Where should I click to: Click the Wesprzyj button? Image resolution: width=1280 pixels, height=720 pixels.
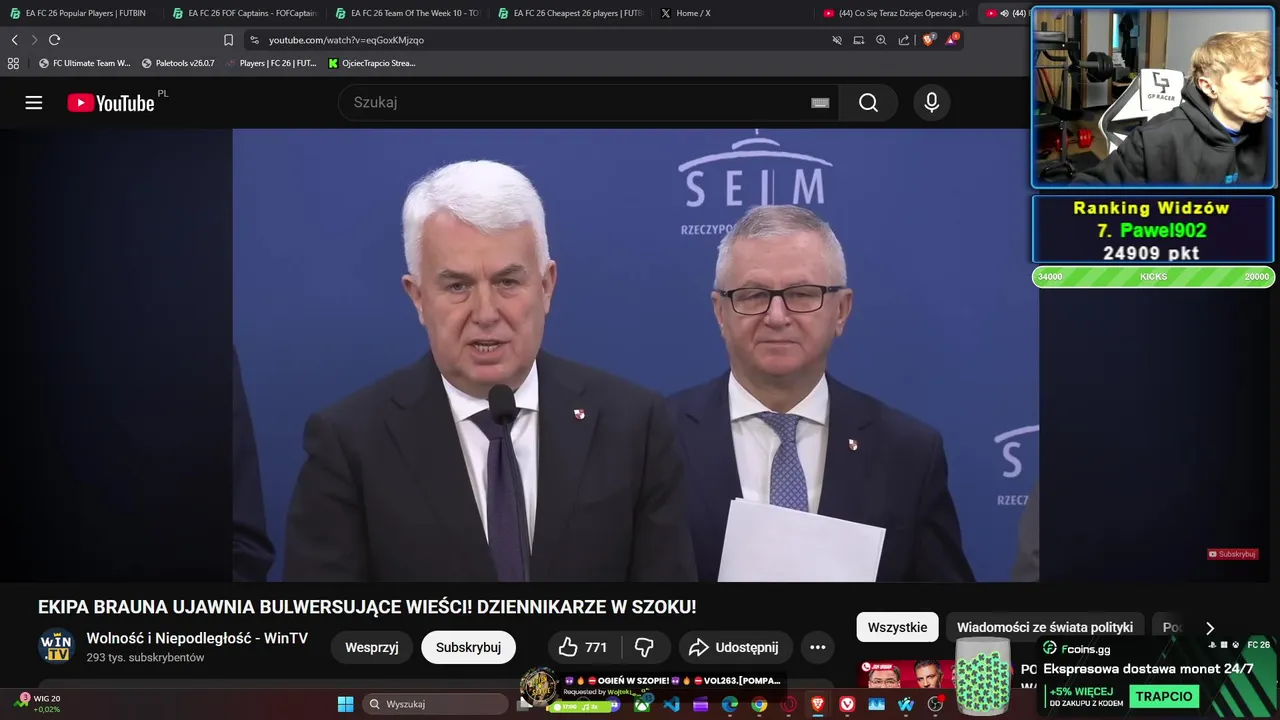[x=372, y=647]
